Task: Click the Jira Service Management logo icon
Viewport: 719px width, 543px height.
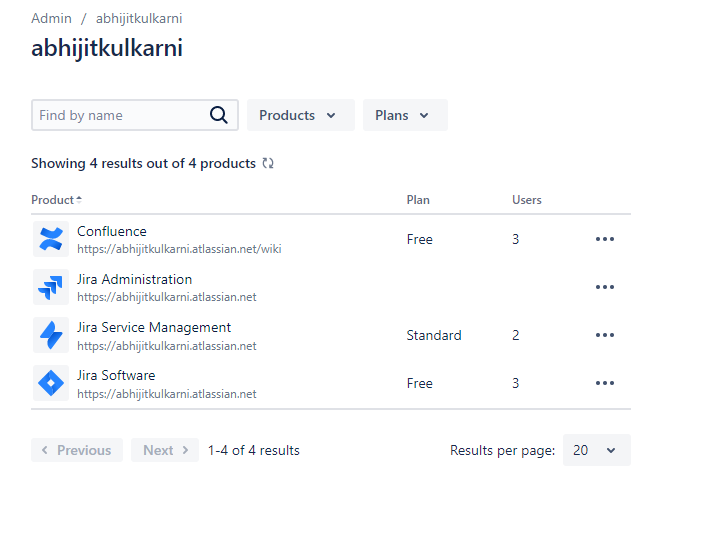Action: 51,335
